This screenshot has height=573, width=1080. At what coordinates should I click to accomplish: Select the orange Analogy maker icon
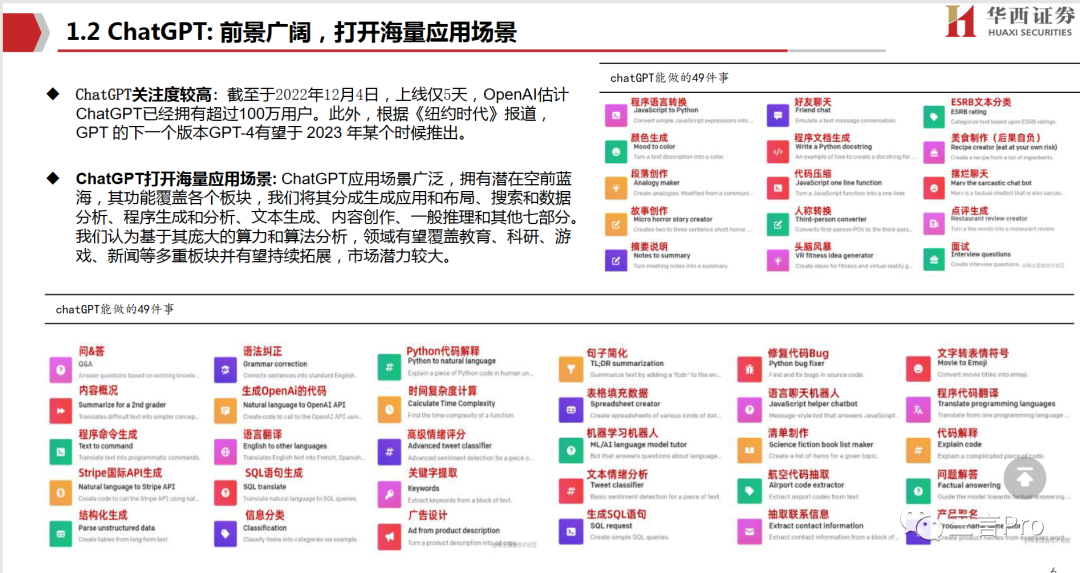click(616, 188)
